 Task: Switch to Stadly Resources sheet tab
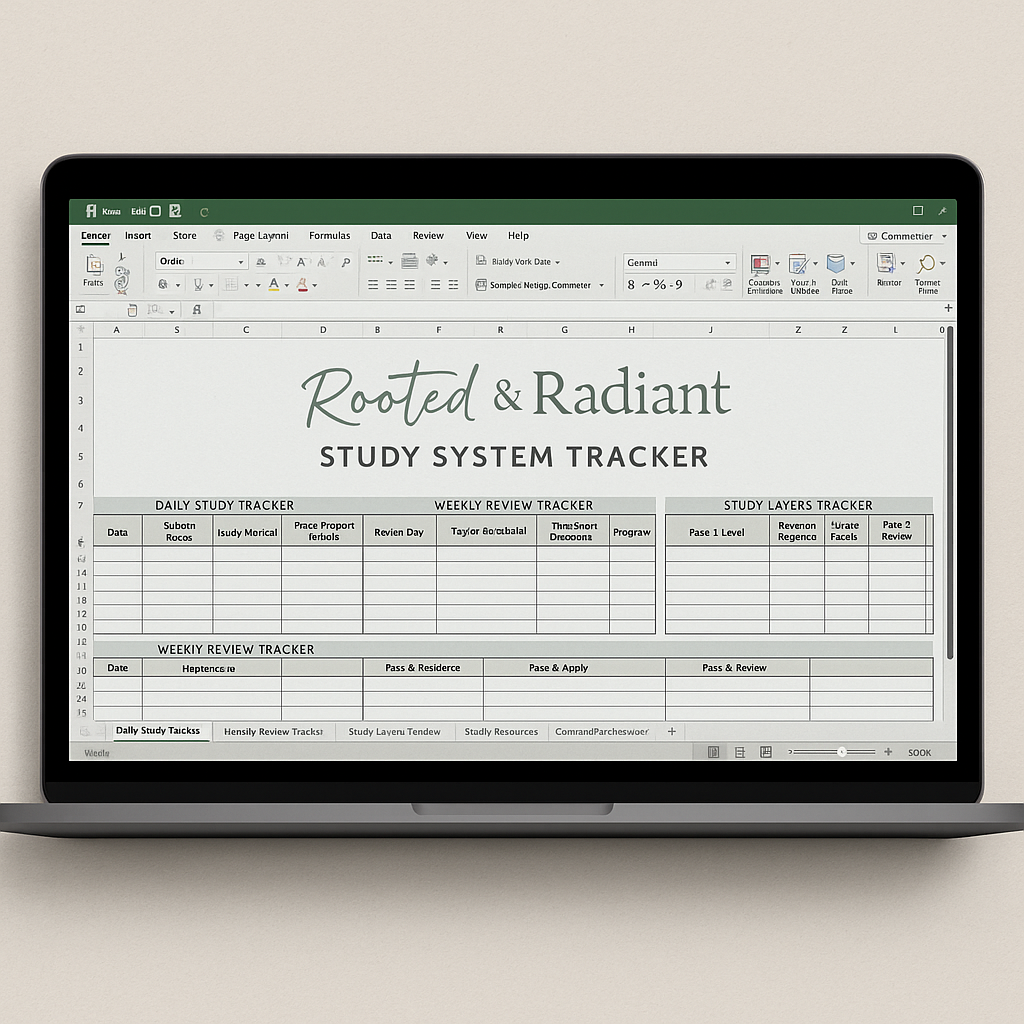501,732
